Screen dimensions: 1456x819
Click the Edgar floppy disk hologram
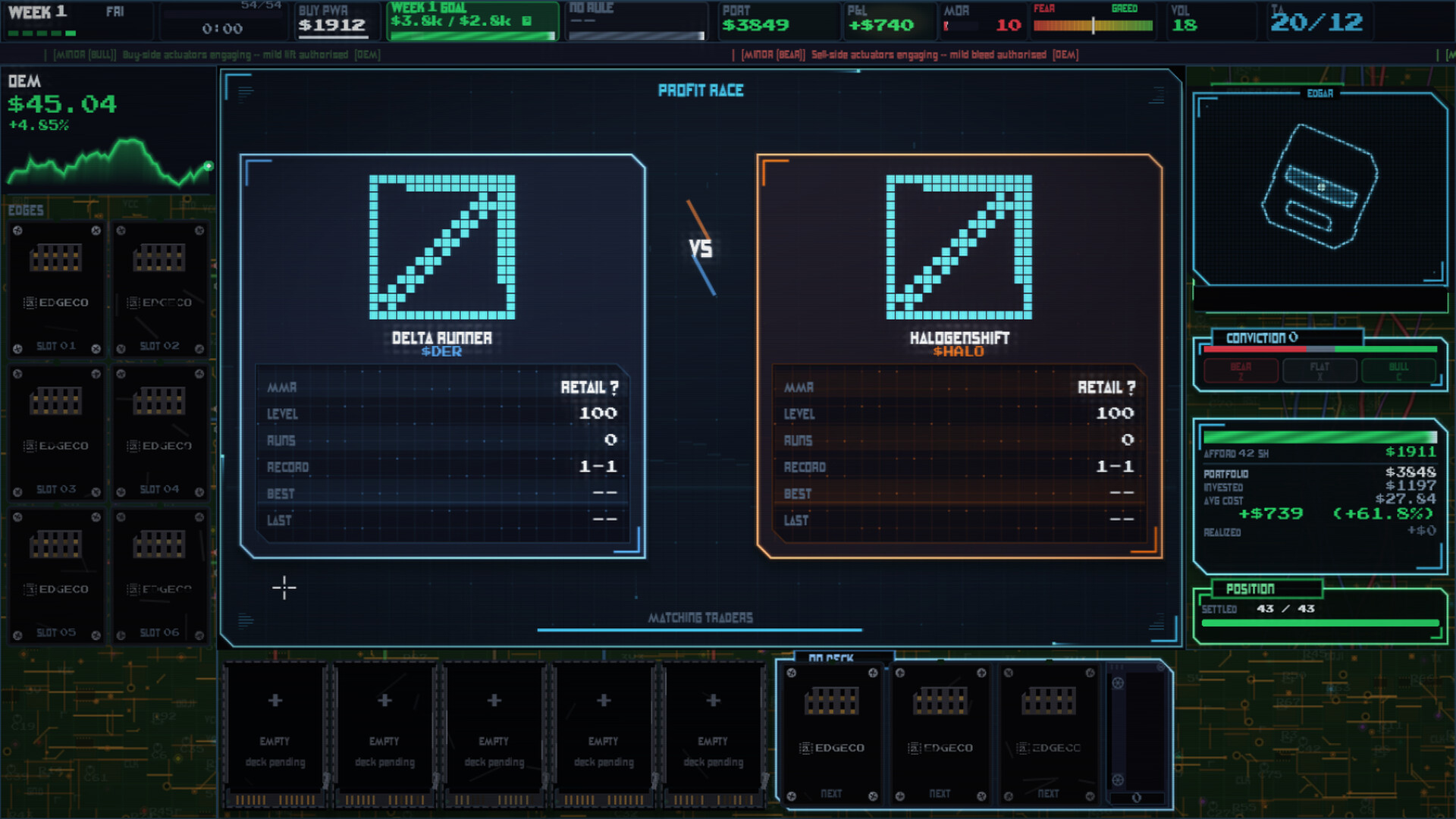1319,187
